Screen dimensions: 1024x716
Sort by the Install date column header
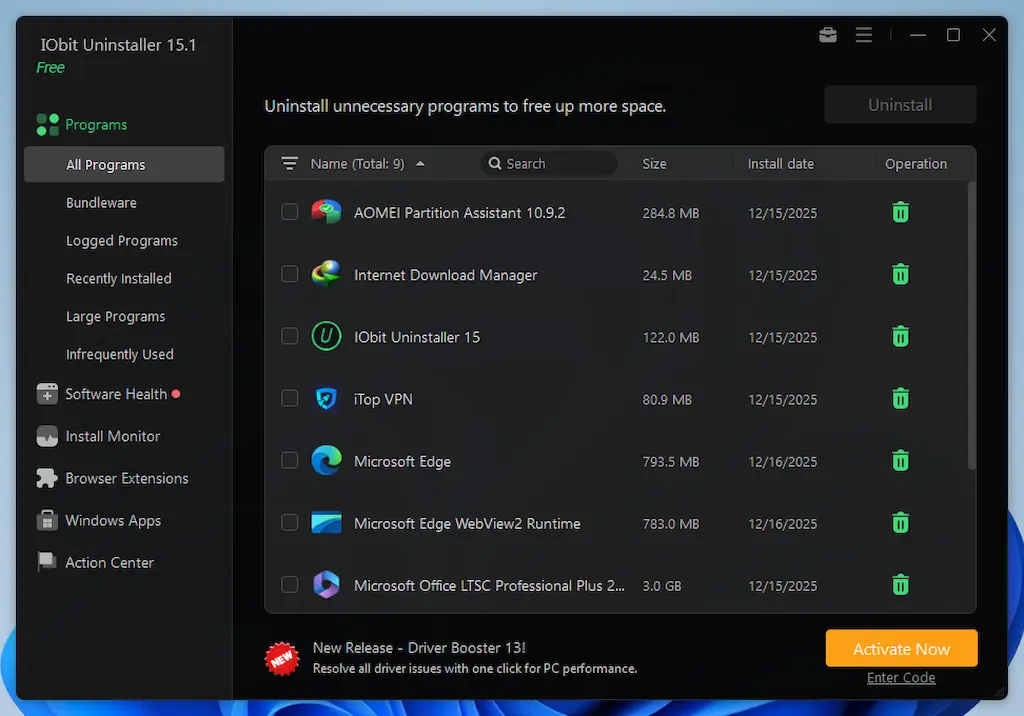coord(780,164)
